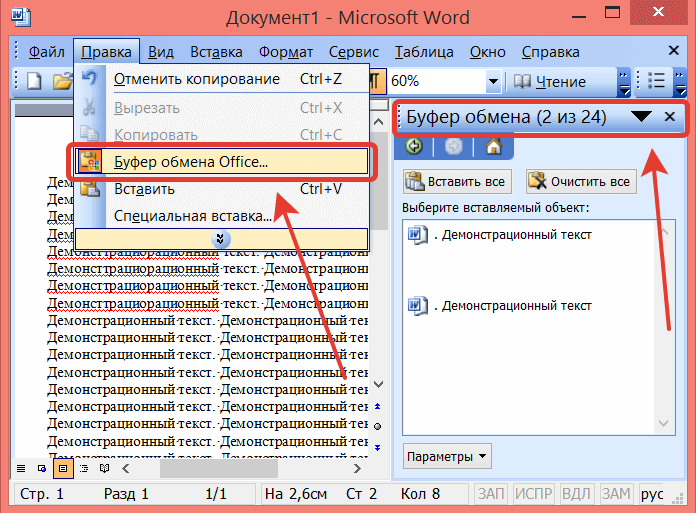Switch to Reading layout view icon
Viewport: 696px width, 513px height.
point(105,469)
